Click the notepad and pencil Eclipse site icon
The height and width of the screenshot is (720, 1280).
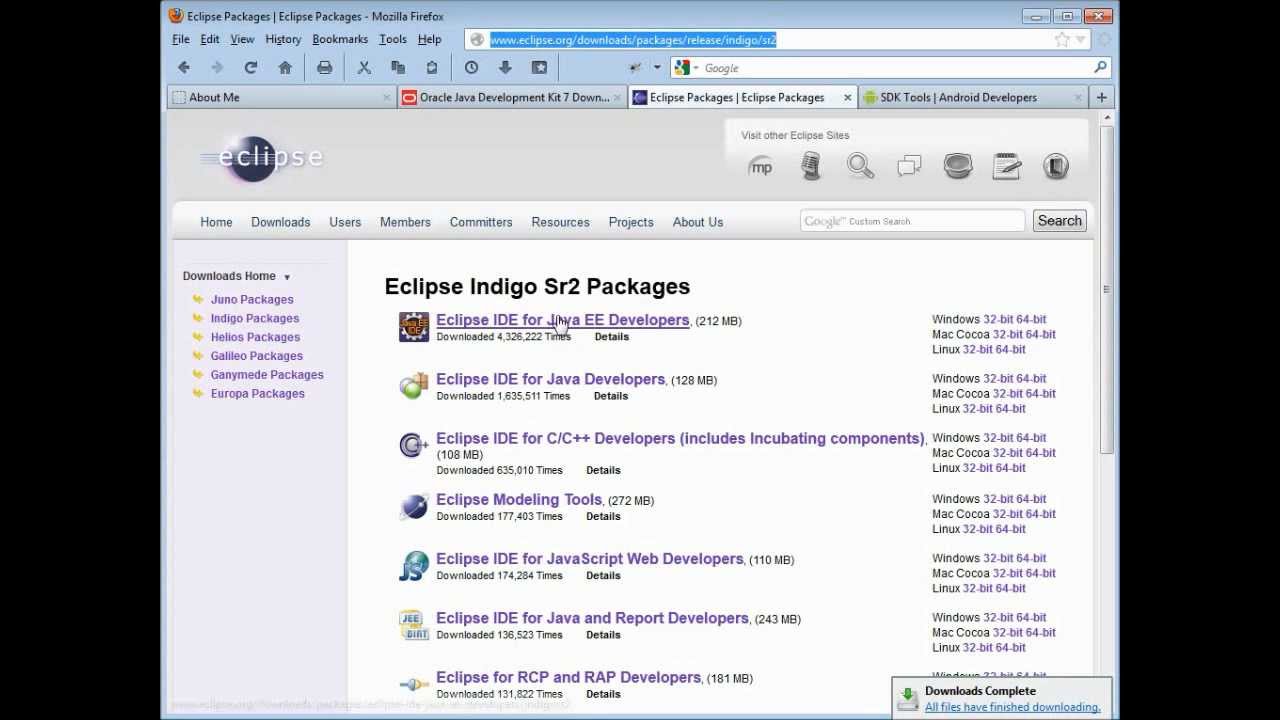(x=1007, y=166)
